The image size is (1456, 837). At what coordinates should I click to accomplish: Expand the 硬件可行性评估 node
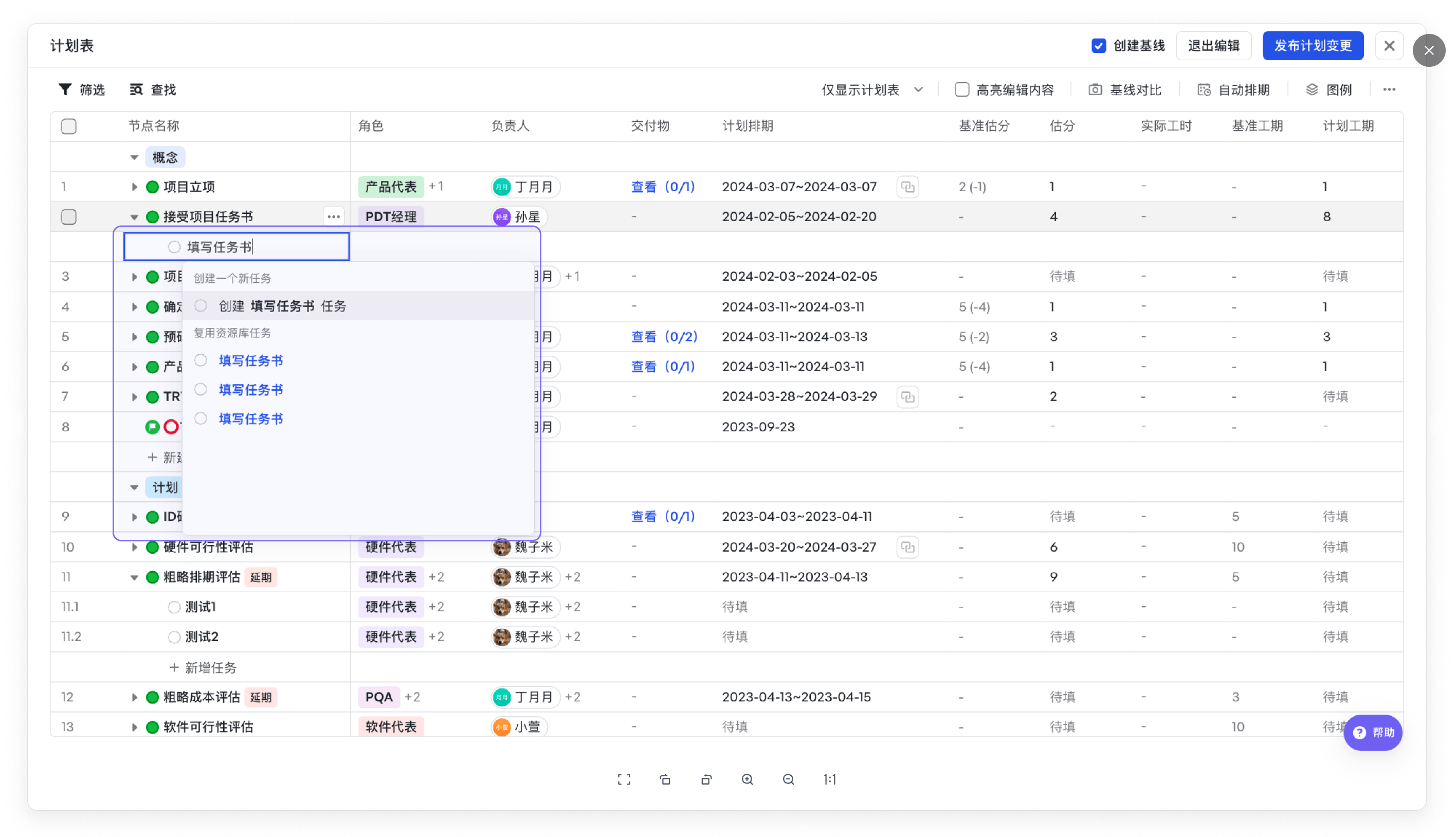(134, 547)
